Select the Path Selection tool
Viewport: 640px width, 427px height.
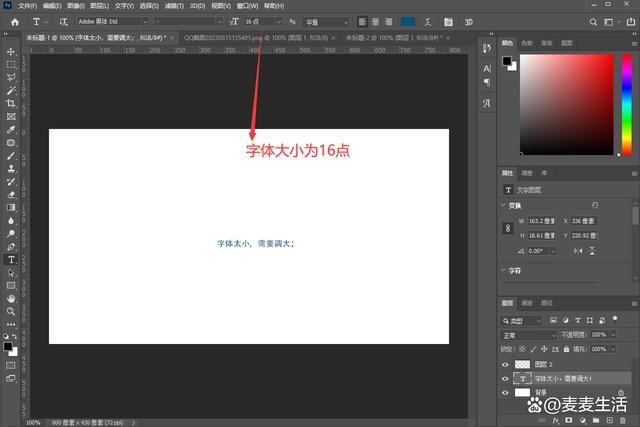click(11, 273)
